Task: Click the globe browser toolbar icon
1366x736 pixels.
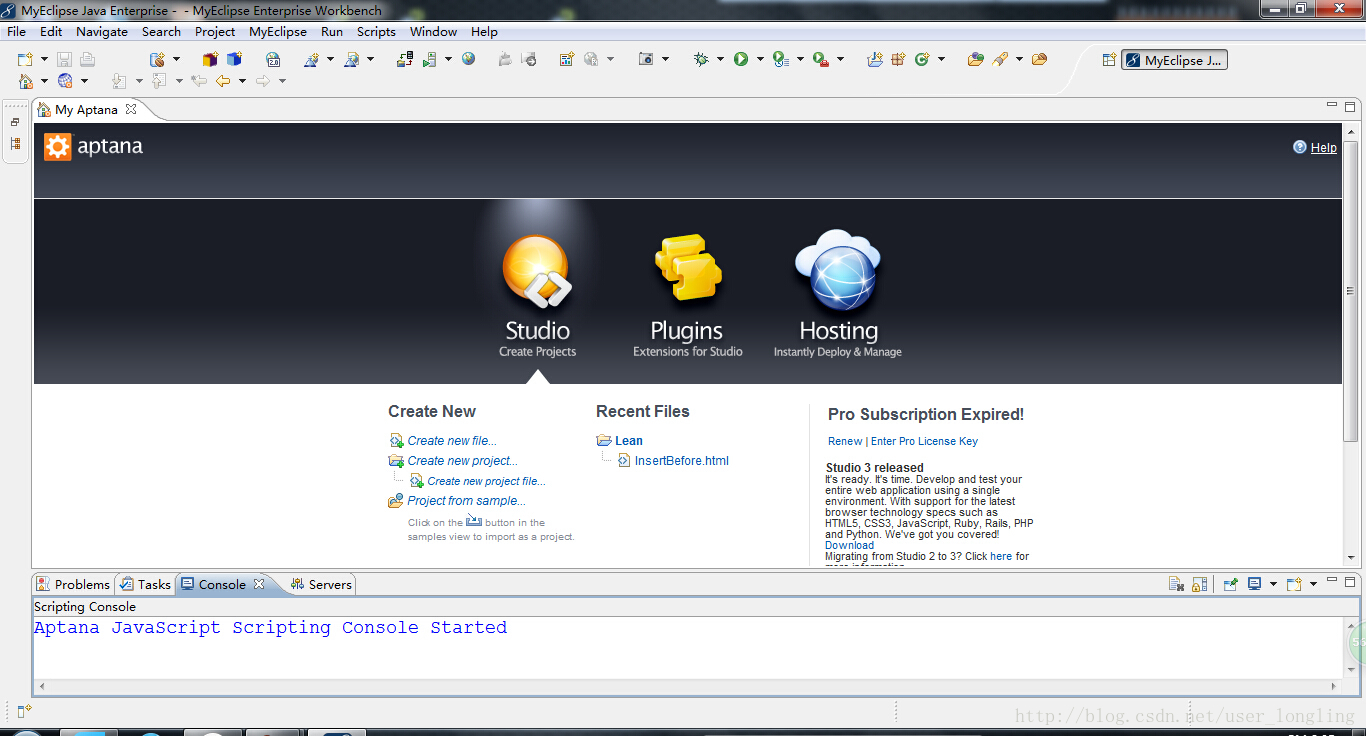Action: pyautogui.click(x=468, y=59)
